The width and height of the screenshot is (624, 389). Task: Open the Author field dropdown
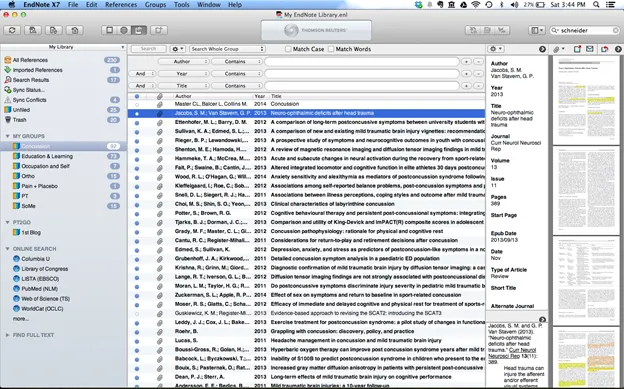[183, 62]
